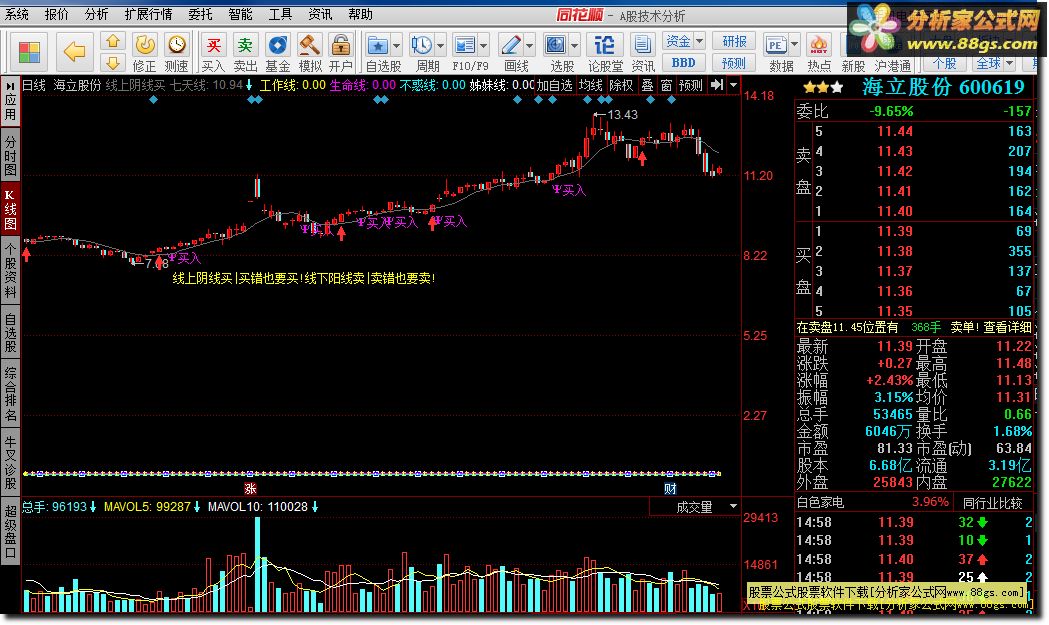Run the 测速 speed test

177,53
